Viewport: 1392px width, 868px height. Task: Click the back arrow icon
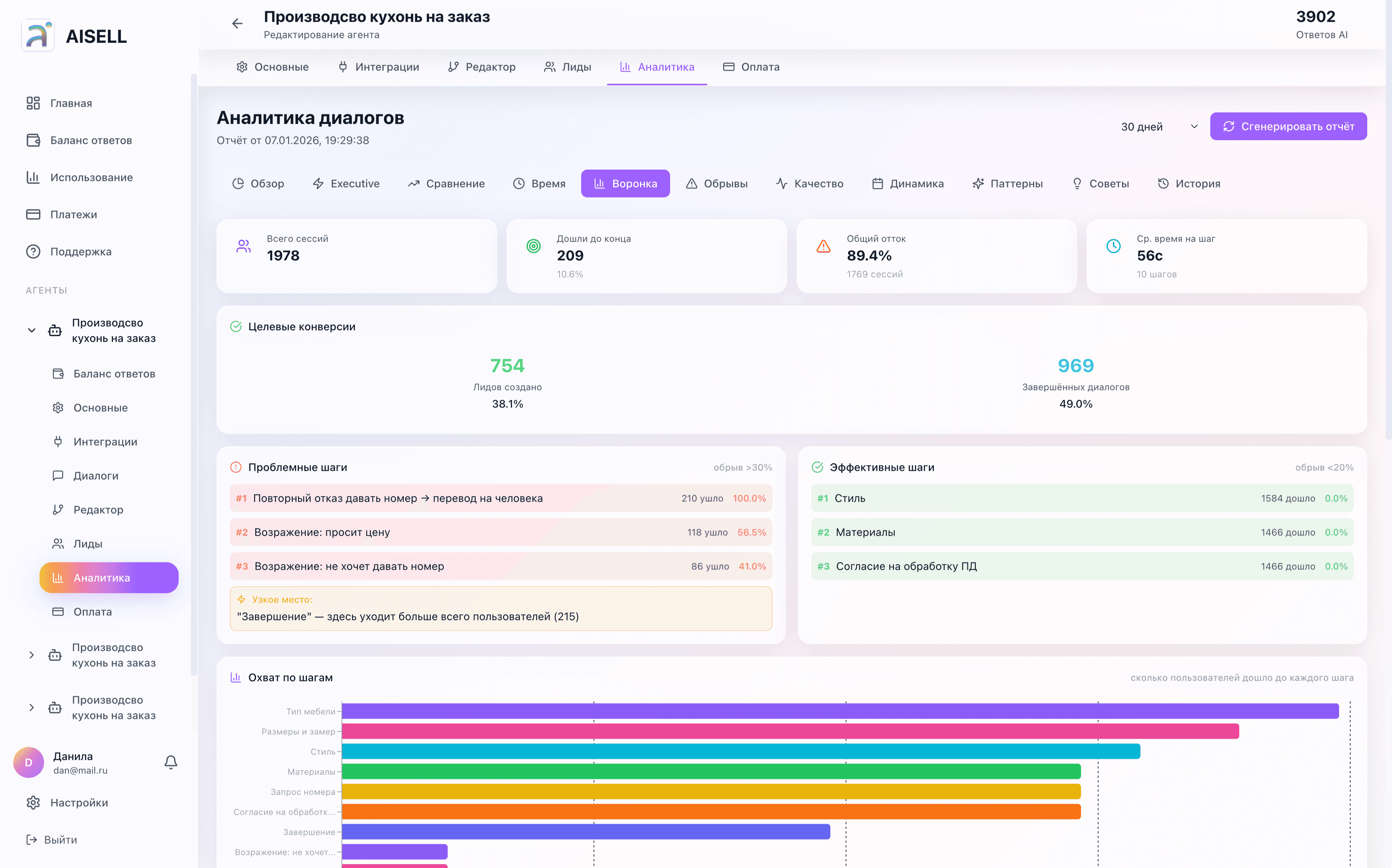point(237,24)
